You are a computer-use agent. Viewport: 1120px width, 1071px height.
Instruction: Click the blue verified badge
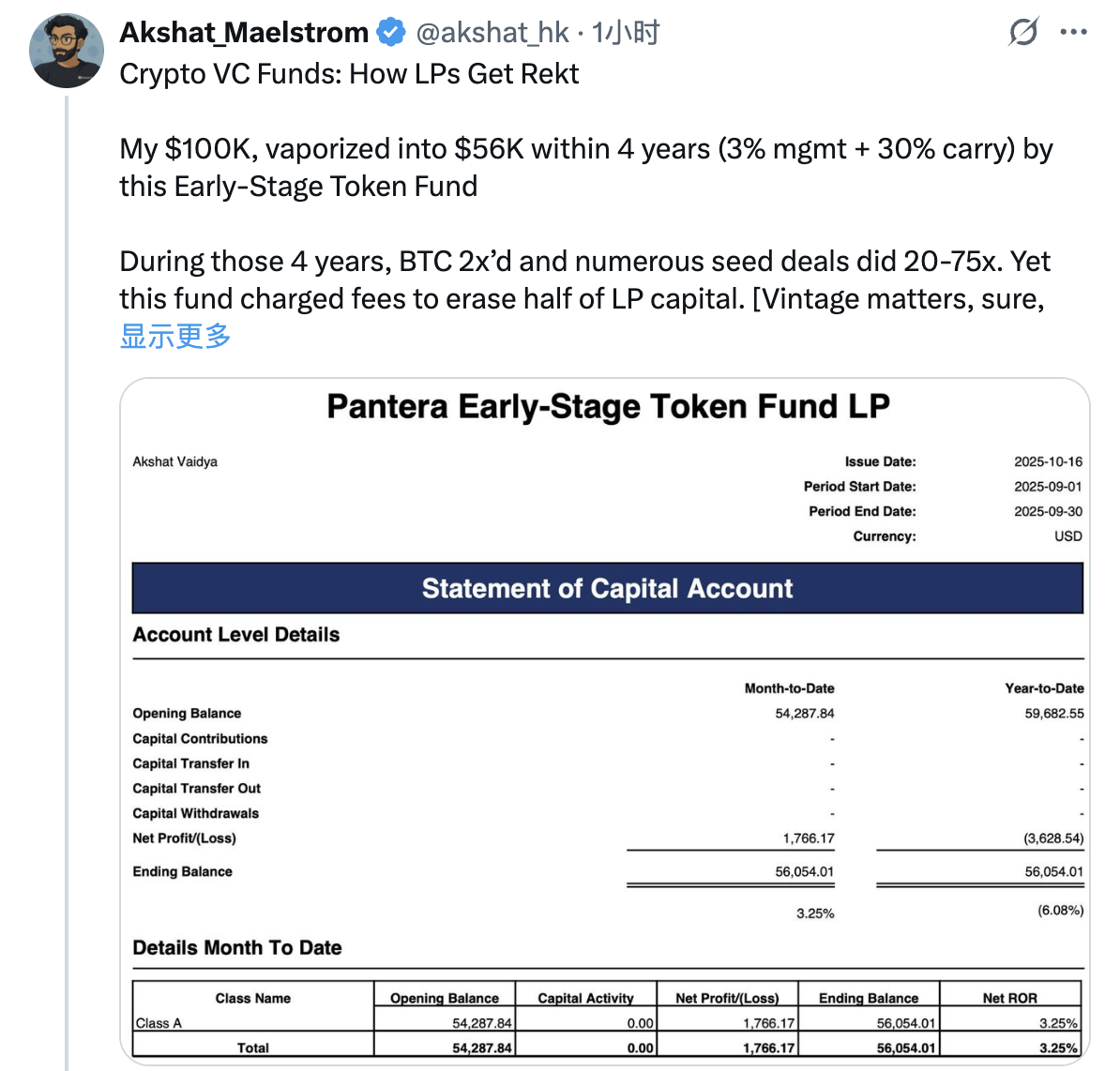pos(391,31)
